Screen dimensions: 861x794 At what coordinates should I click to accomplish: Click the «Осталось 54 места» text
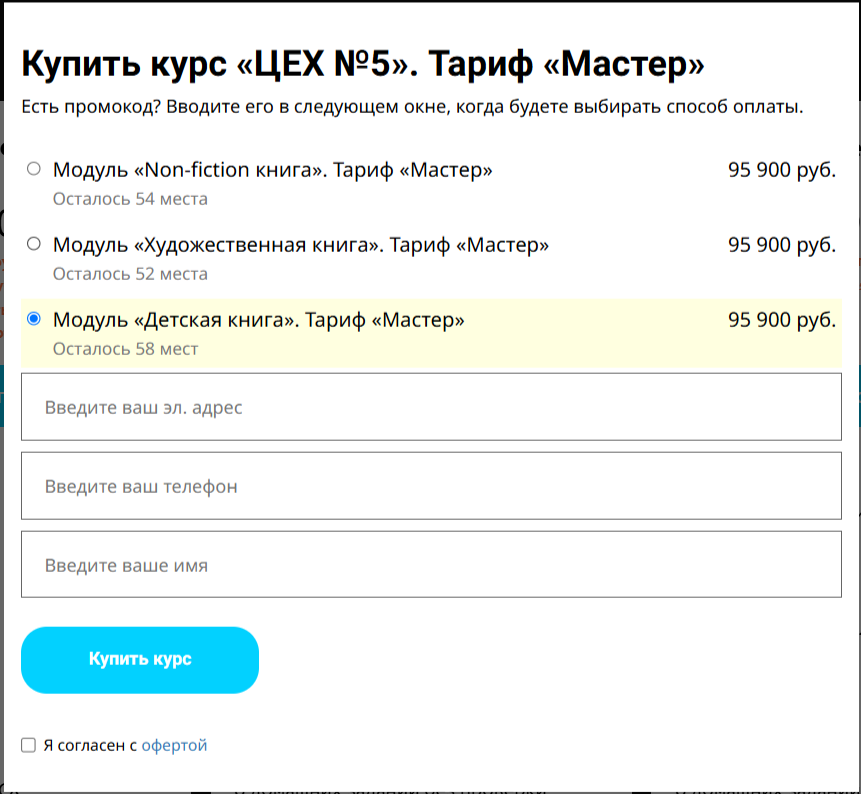[130, 199]
